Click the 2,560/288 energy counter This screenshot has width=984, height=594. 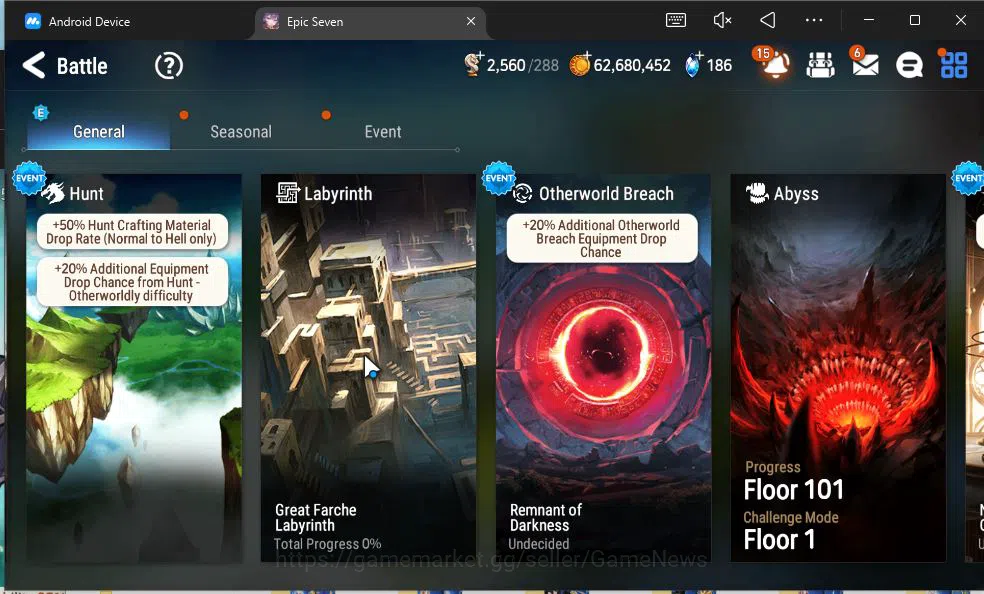pyautogui.click(x=522, y=65)
